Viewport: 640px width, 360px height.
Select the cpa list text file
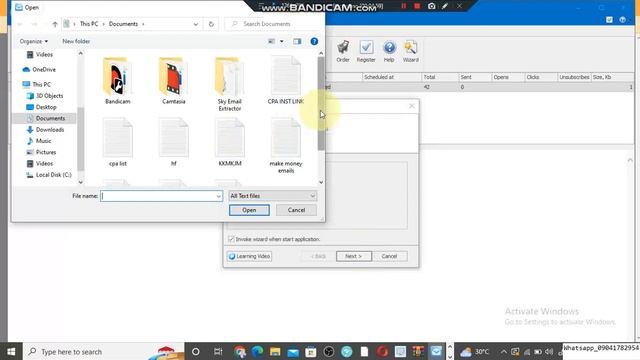pyautogui.click(x=118, y=142)
